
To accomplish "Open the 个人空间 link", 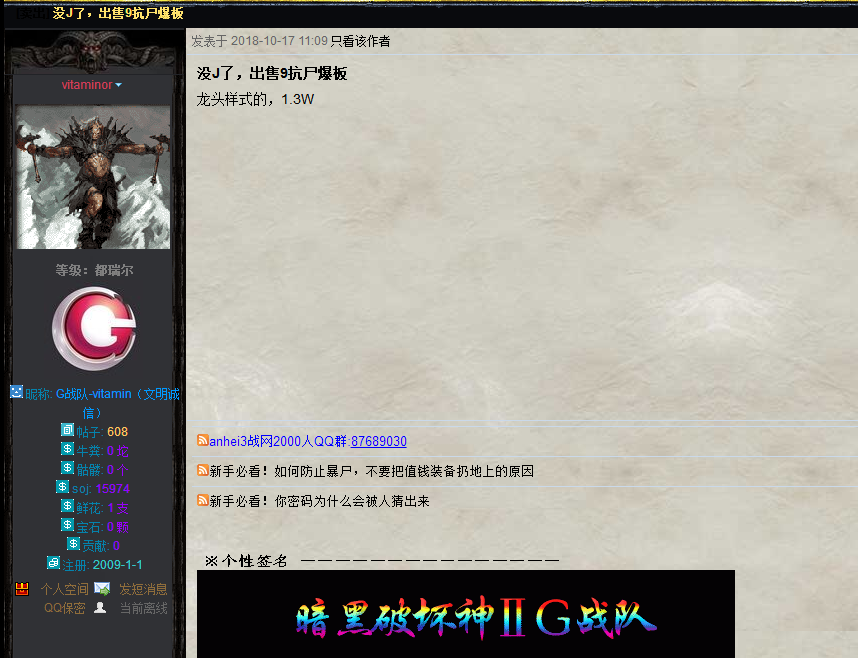I will point(64,589).
